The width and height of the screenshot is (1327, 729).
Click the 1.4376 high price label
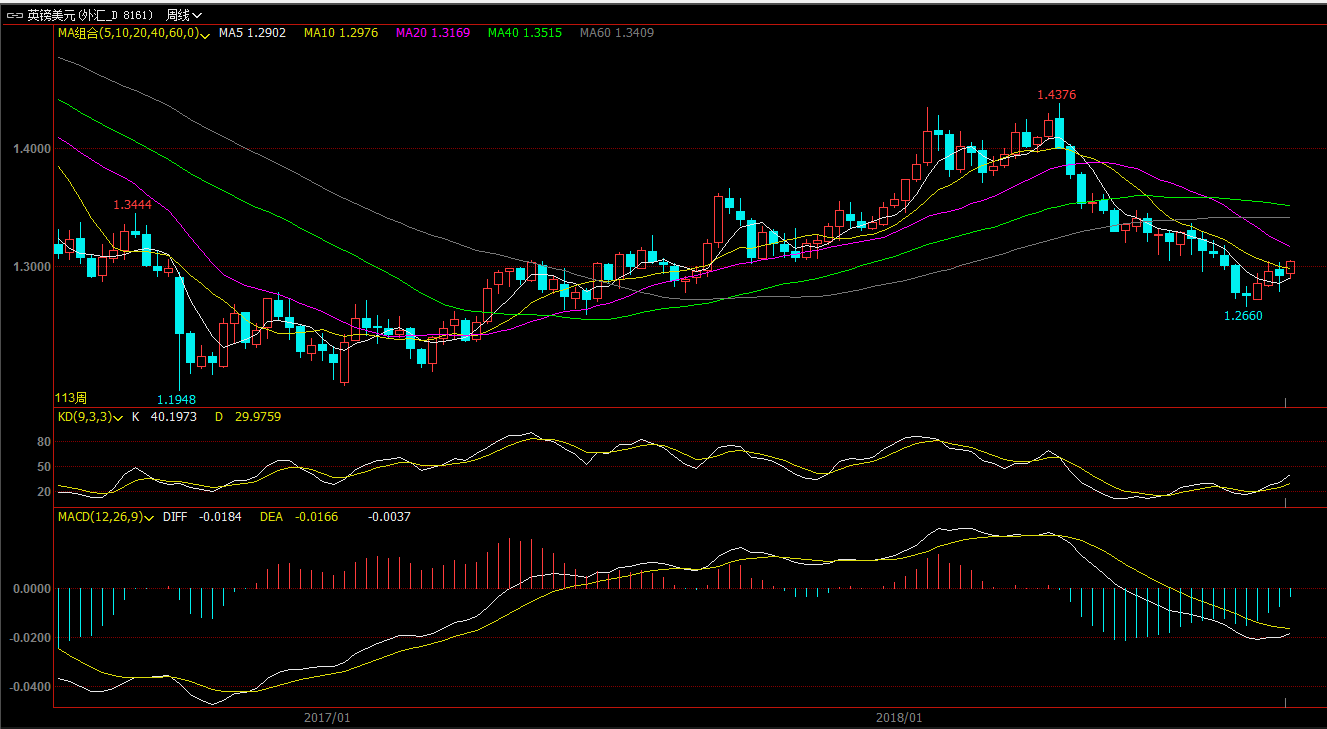click(1056, 95)
